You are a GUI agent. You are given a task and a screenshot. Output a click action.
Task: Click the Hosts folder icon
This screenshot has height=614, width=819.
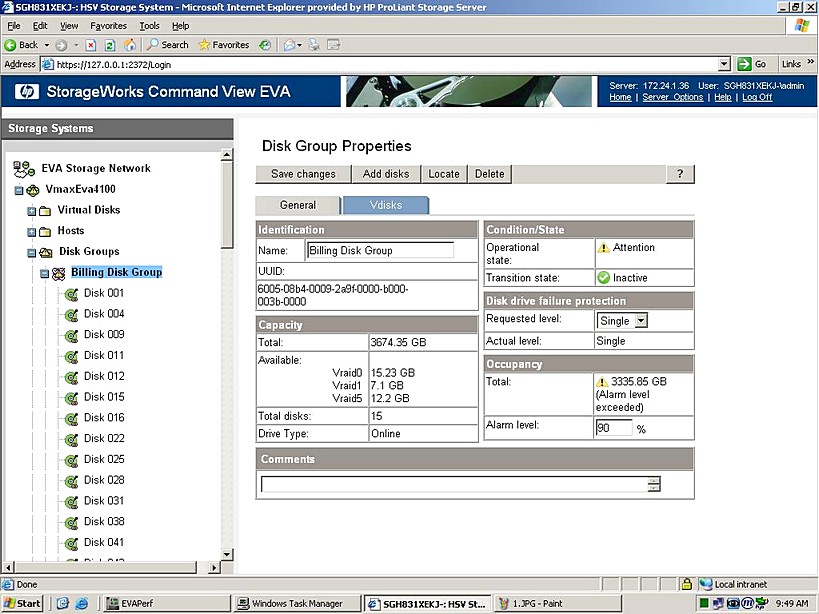coord(45,232)
